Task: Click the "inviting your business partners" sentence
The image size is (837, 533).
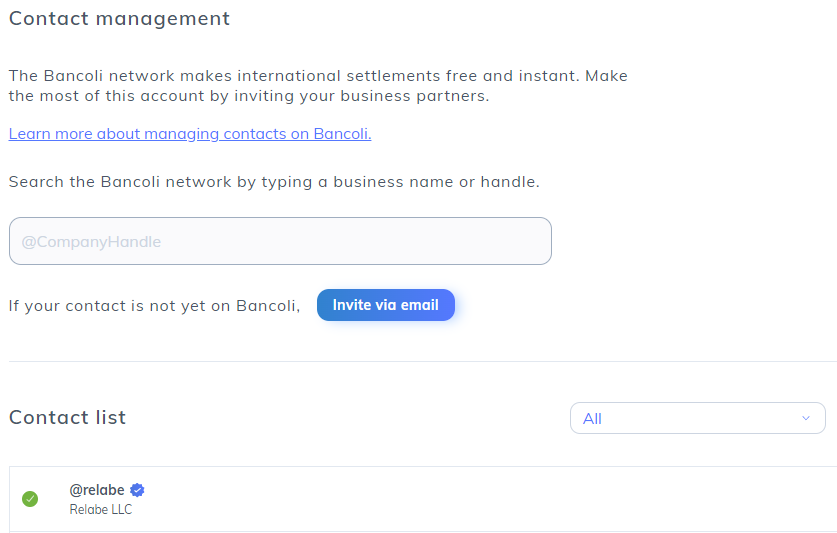Action: point(374,97)
